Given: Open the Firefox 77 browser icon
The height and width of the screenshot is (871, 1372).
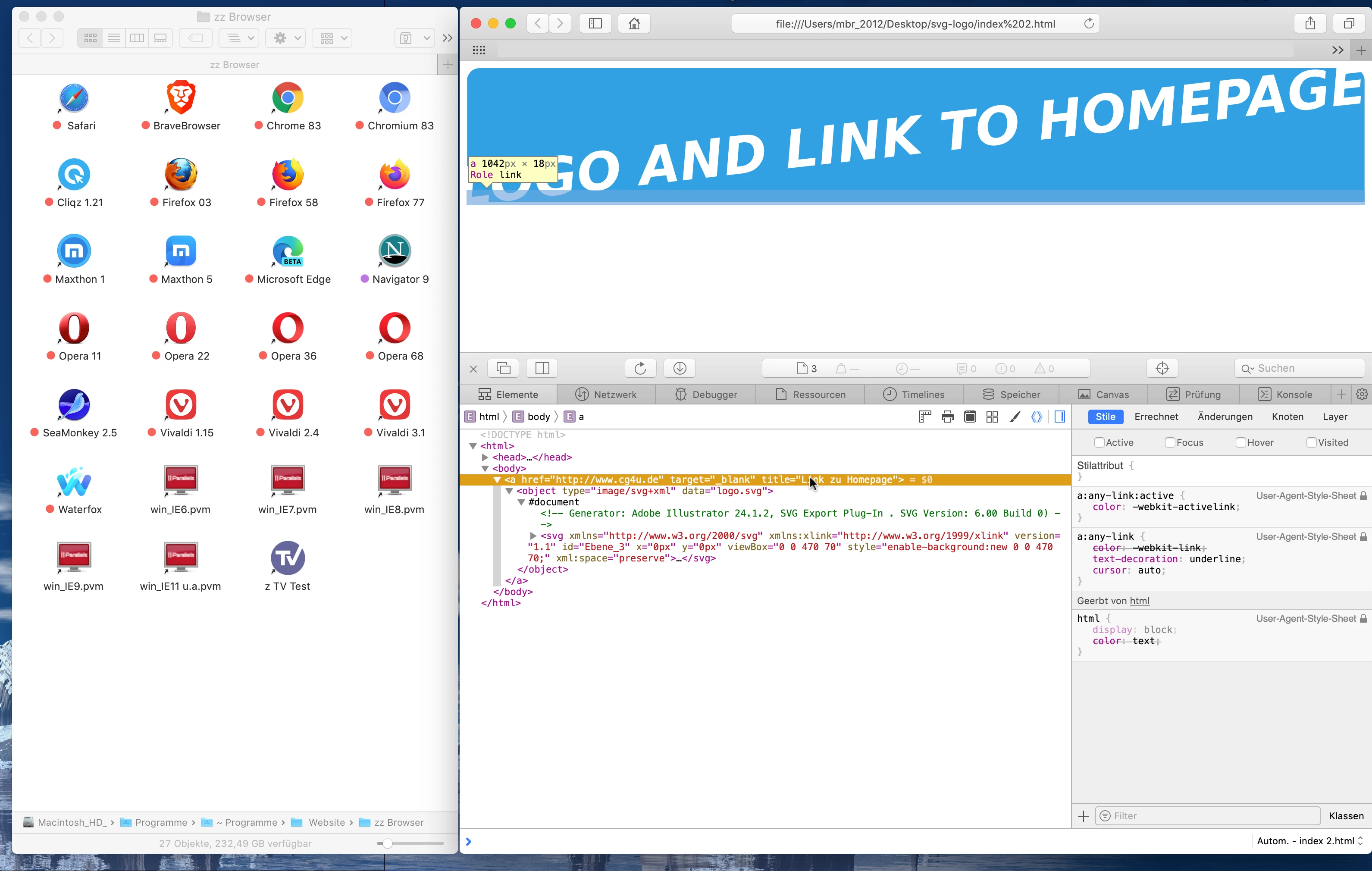Looking at the screenshot, I should [394, 174].
